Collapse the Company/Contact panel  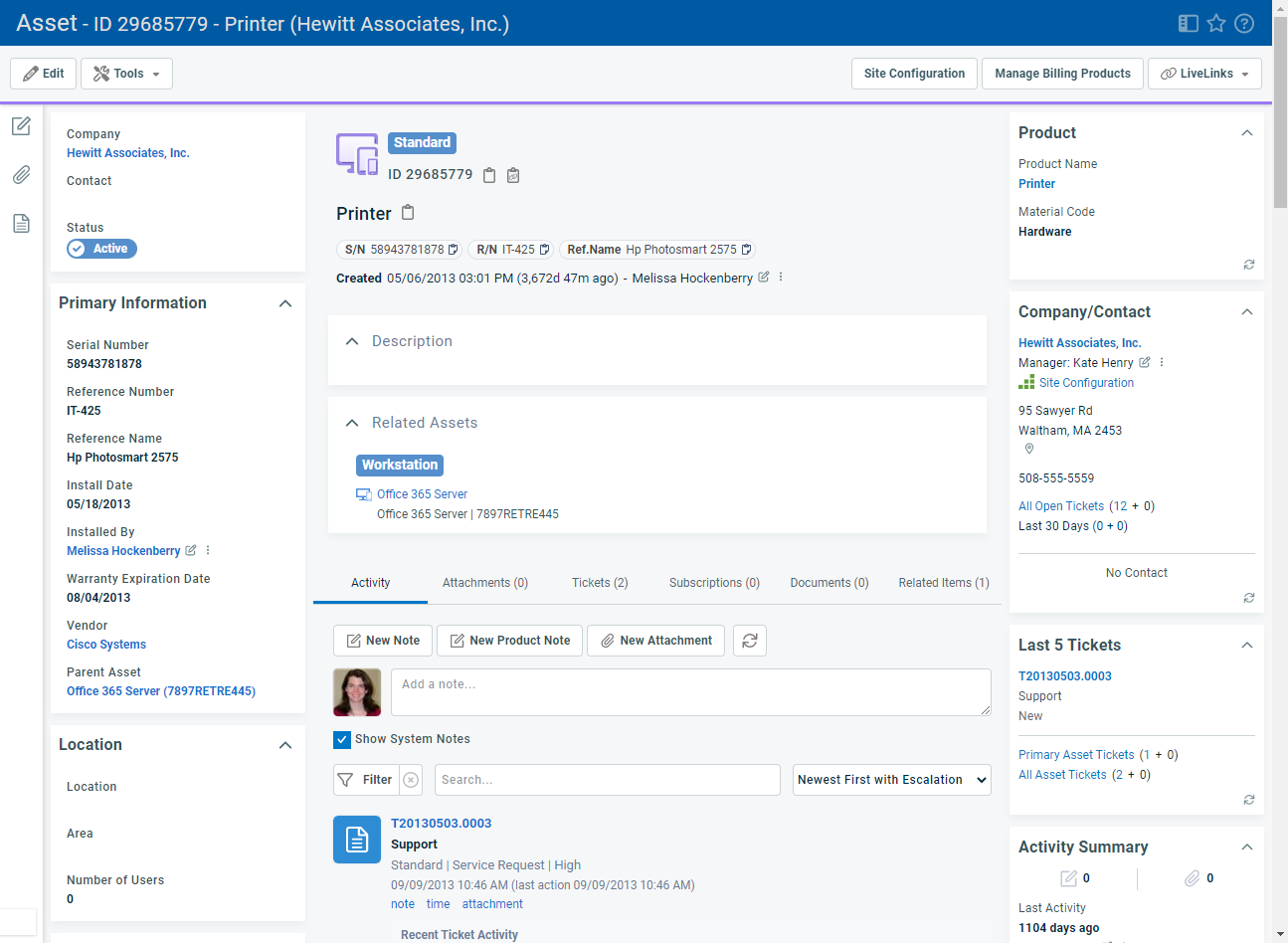pos(1247,312)
